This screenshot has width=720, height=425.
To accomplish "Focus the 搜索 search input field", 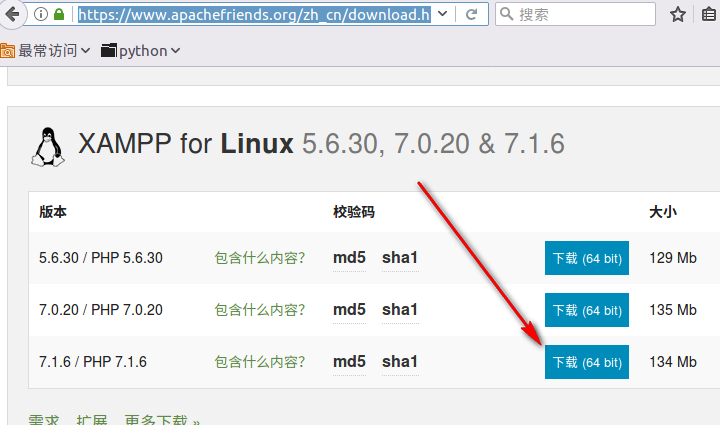I will pyautogui.click(x=575, y=14).
